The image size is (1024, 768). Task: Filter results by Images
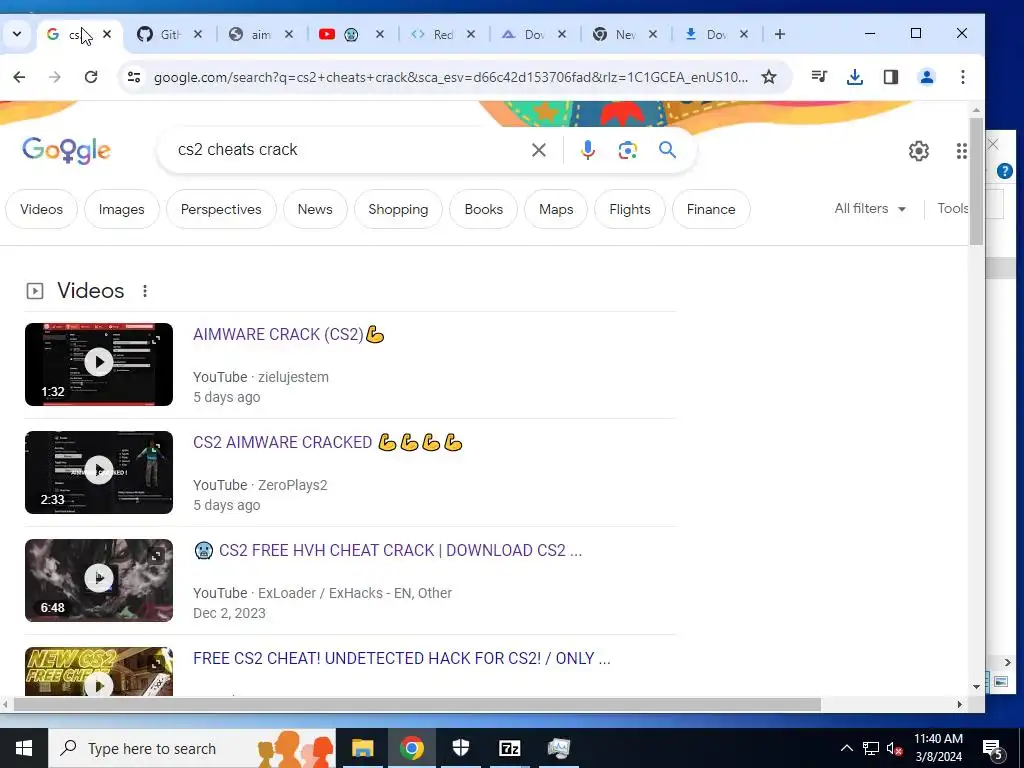click(x=121, y=209)
